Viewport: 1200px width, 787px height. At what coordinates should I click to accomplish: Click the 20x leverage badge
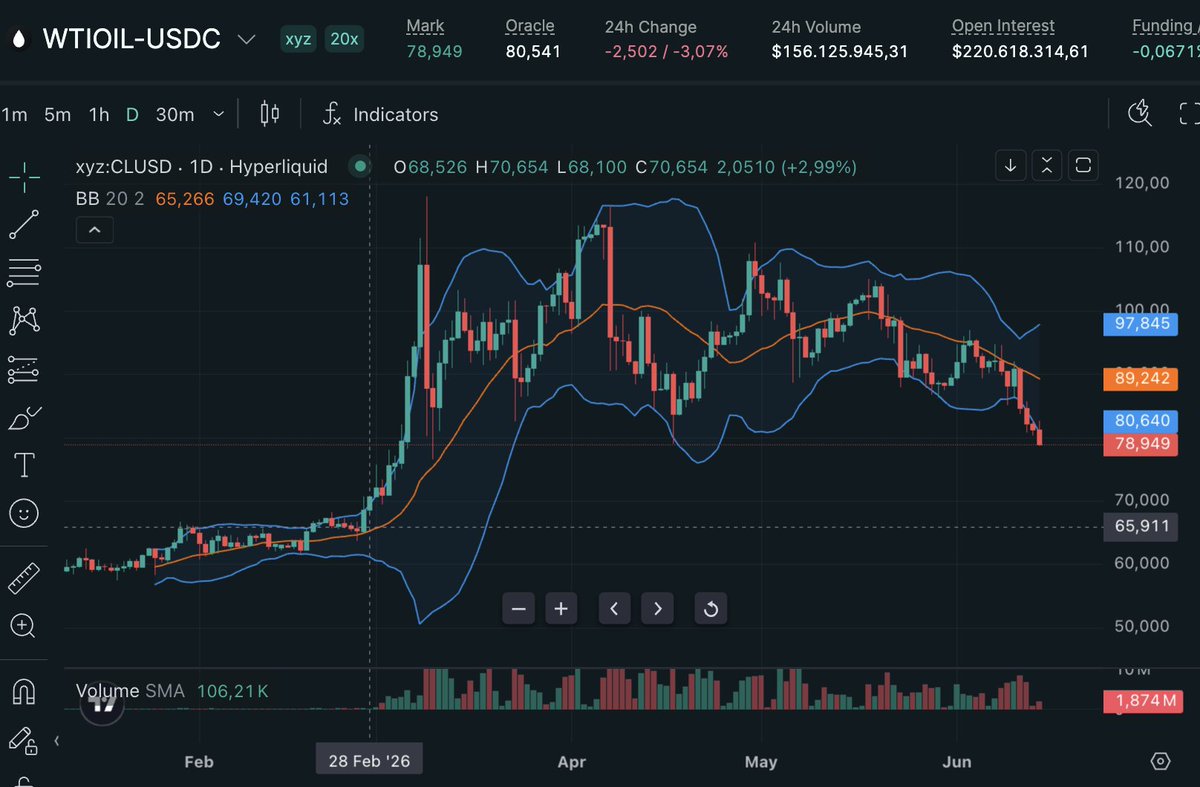tap(344, 40)
